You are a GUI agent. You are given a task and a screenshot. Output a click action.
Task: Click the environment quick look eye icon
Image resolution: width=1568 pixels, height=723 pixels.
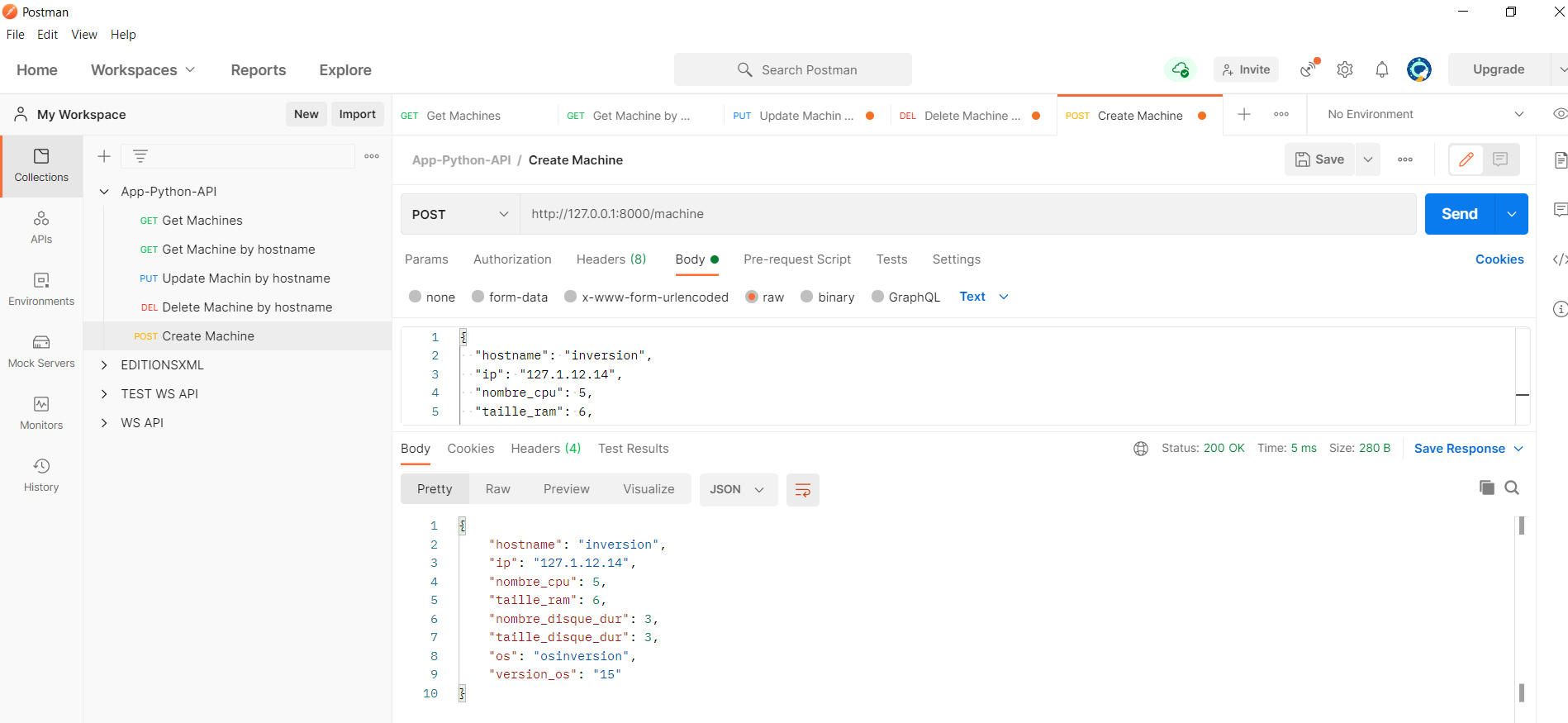click(x=1560, y=114)
